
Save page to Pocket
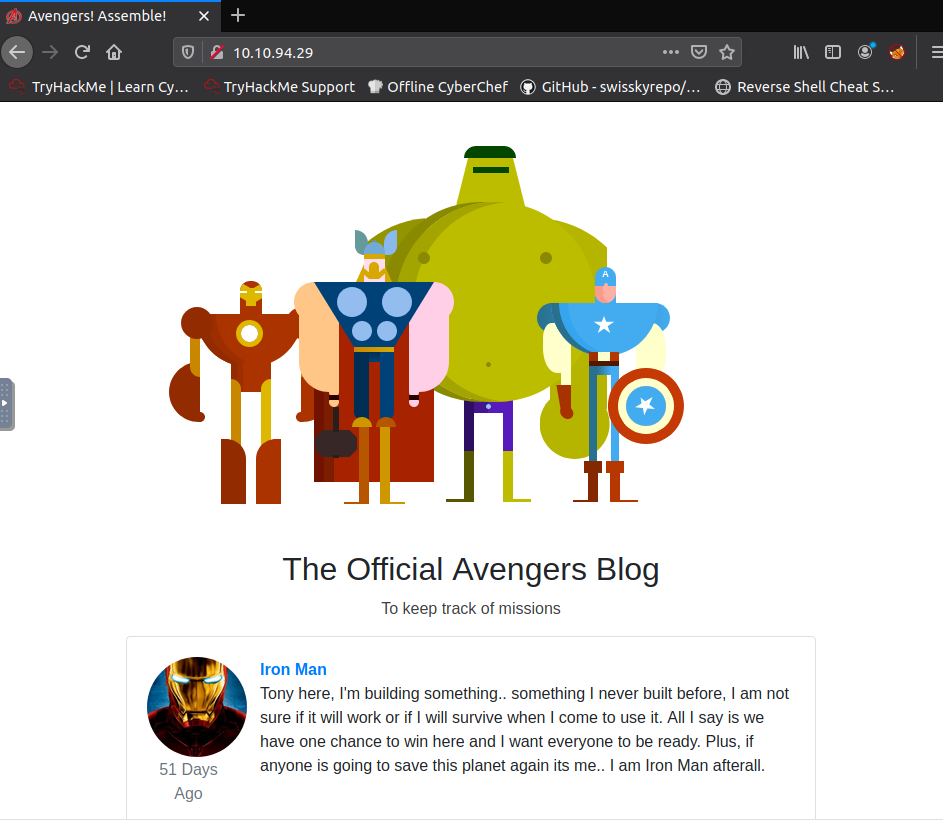point(699,52)
